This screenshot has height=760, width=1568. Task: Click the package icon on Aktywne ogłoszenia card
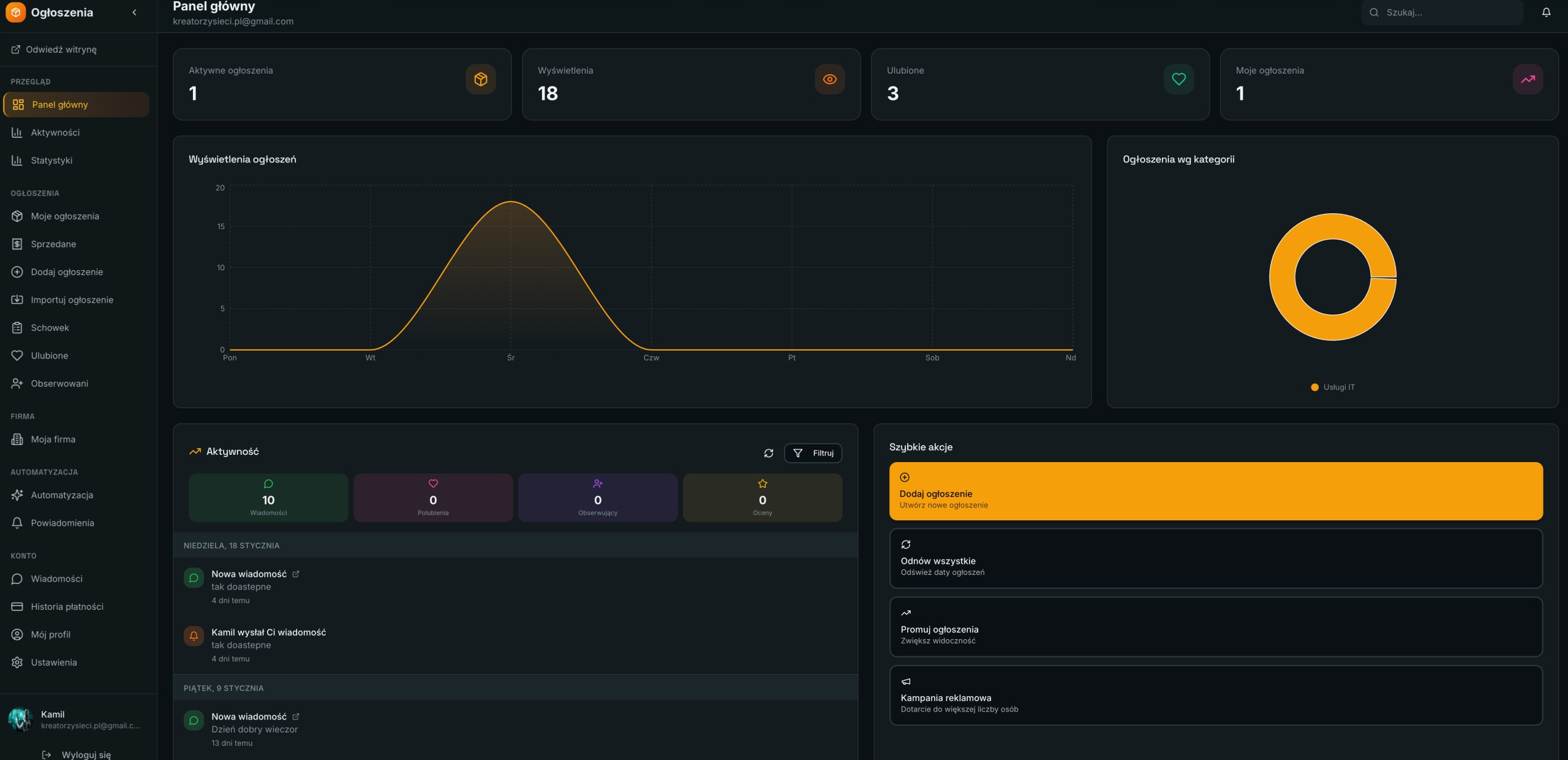481,79
